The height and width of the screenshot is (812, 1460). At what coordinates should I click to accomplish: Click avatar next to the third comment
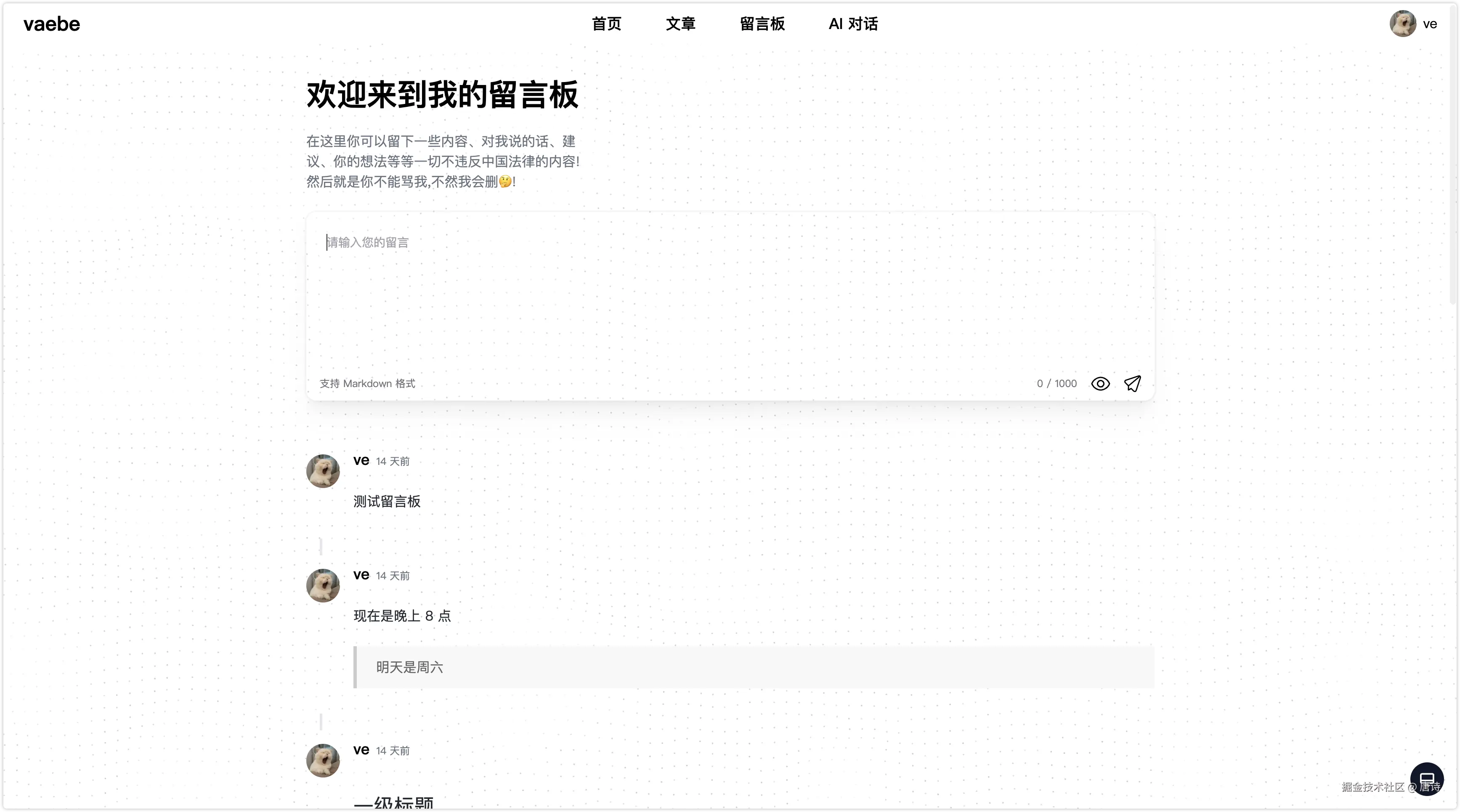point(323,760)
